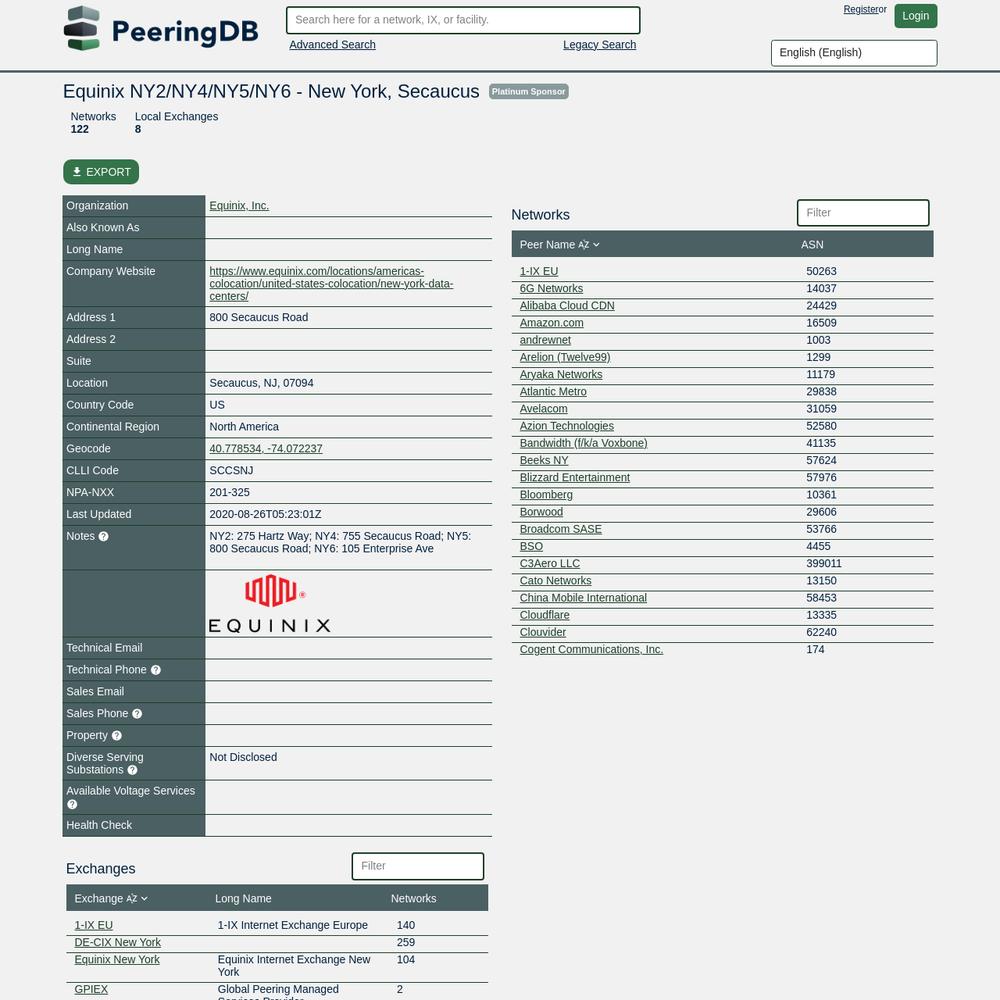Click the address '800 Secaucus Road'

[259, 318]
